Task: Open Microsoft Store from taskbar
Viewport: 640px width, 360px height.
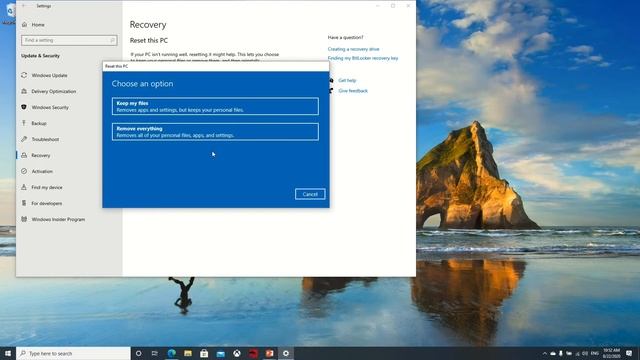Action: [204, 353]
